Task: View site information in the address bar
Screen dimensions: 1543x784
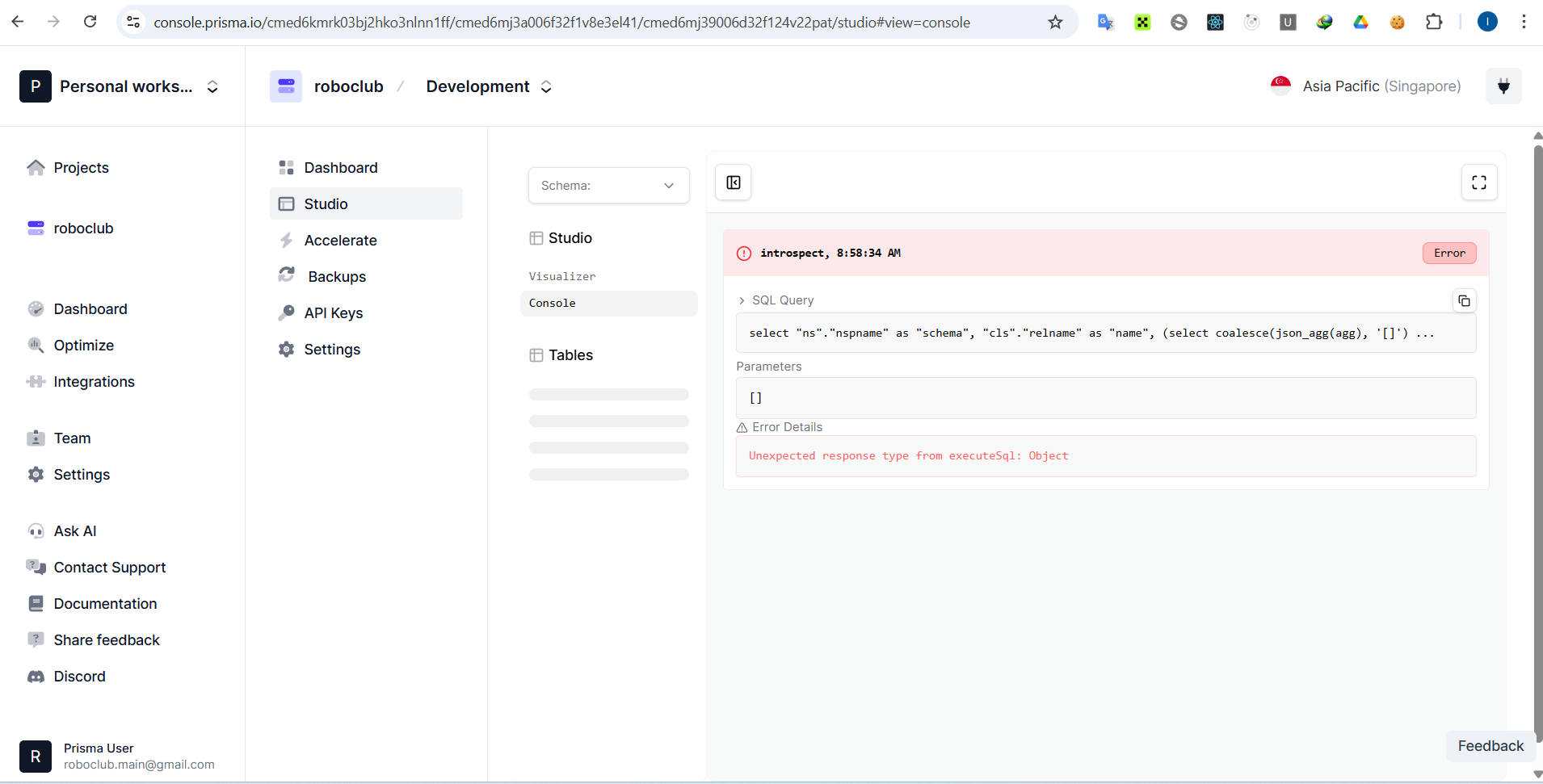Action: click(x=134, y=22)
